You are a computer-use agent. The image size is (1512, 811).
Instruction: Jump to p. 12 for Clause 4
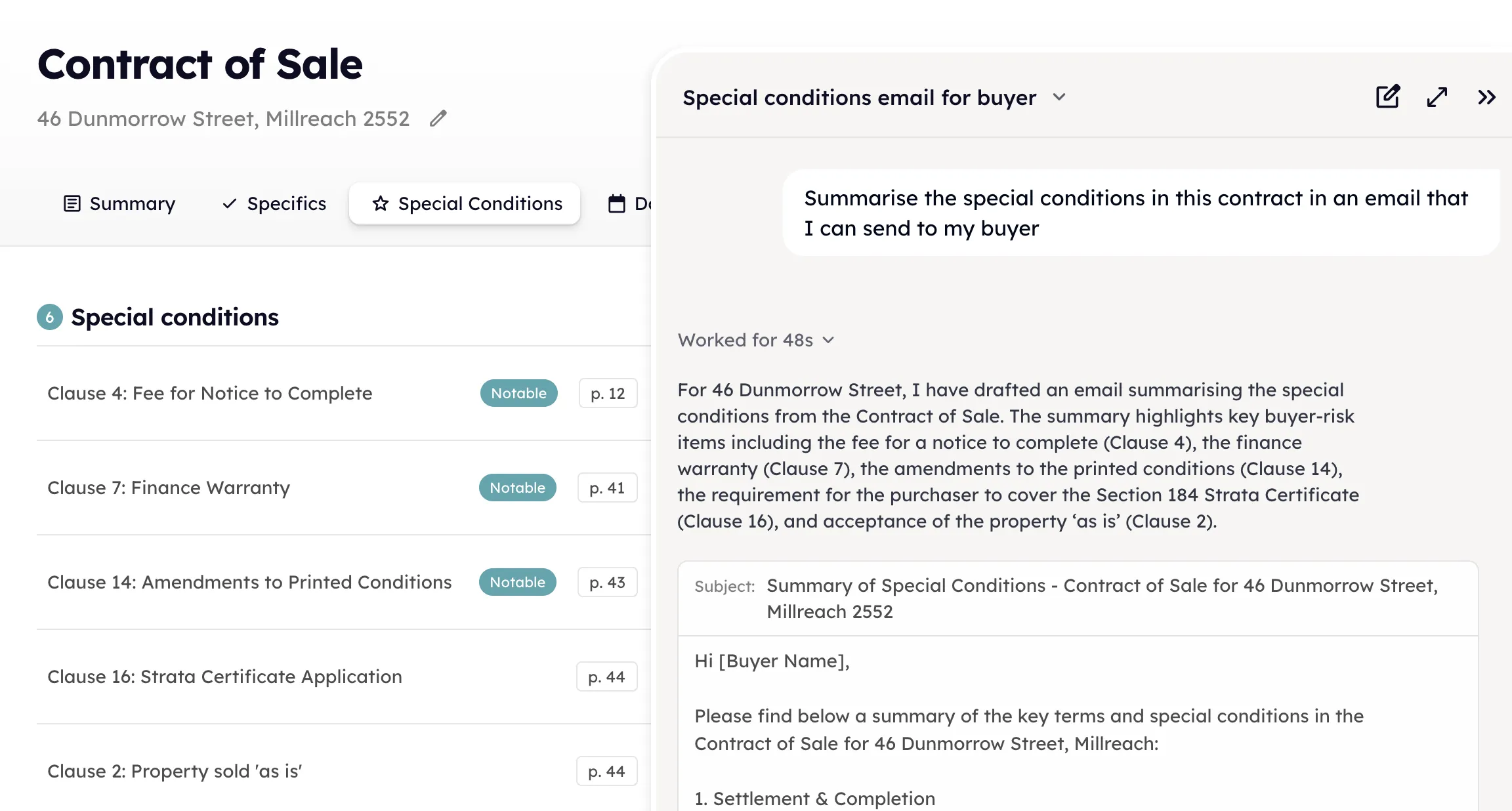tap(608, 393)
